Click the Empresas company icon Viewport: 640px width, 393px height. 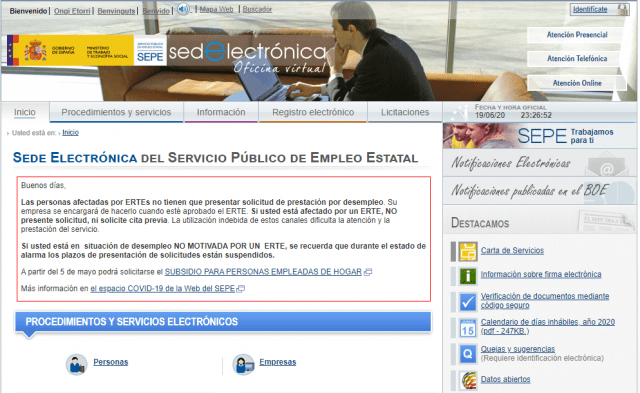click(243, 364)
